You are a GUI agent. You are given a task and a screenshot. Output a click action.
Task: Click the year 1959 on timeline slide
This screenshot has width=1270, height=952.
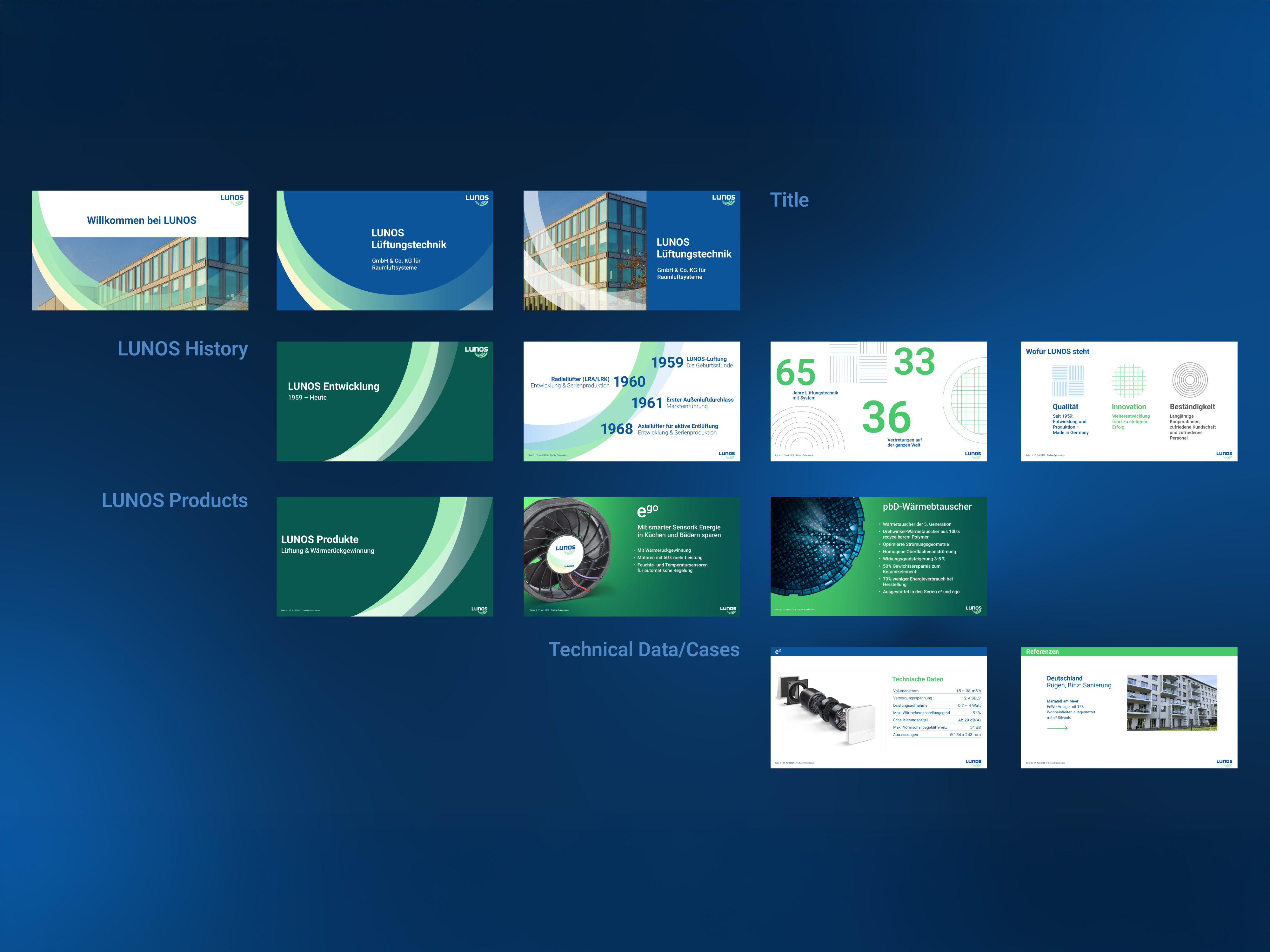pos(666,362)
